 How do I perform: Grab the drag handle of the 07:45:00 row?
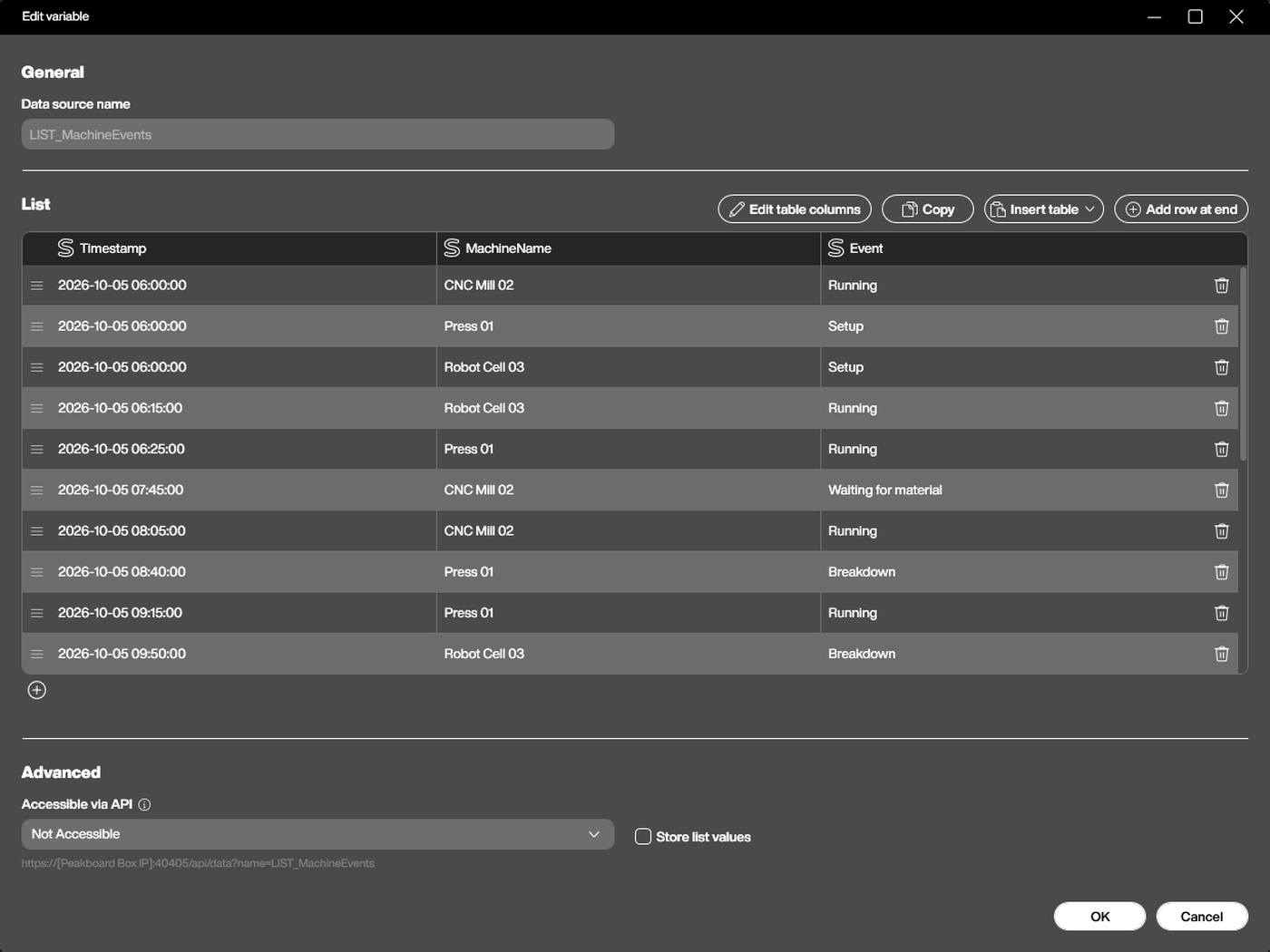37,491
